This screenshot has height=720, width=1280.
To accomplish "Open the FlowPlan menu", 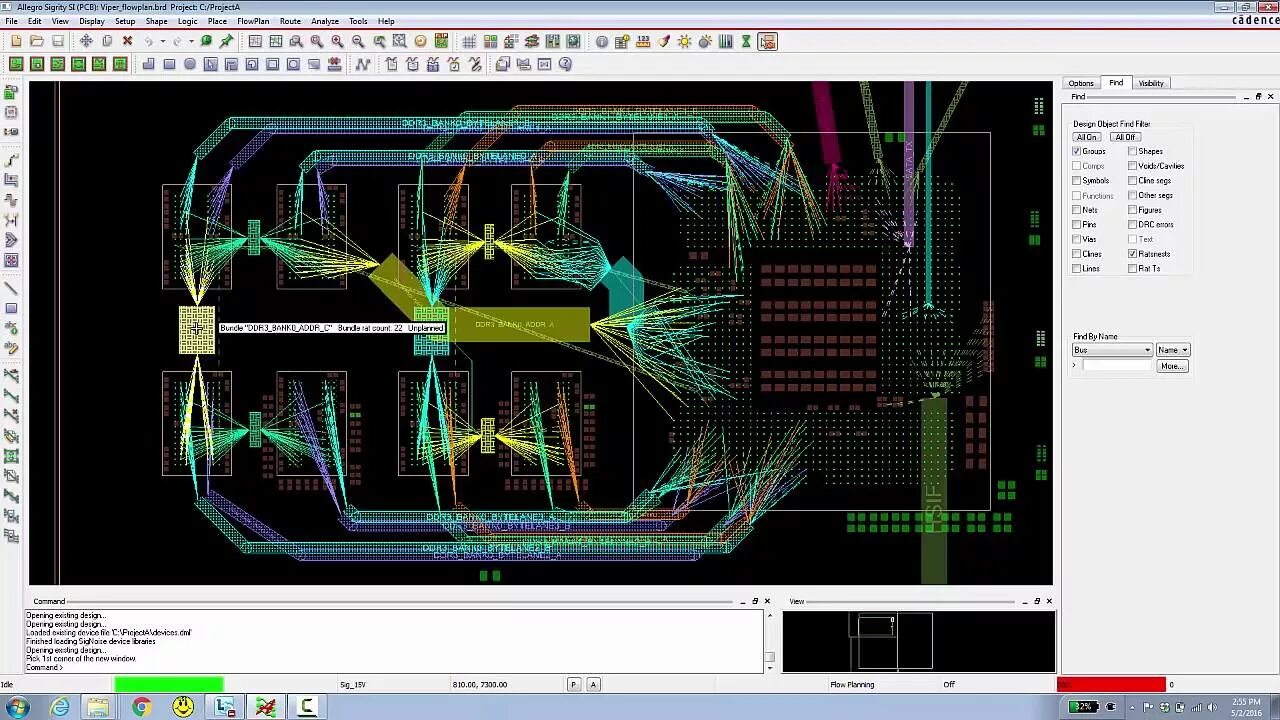I will [x=253, y=21].
